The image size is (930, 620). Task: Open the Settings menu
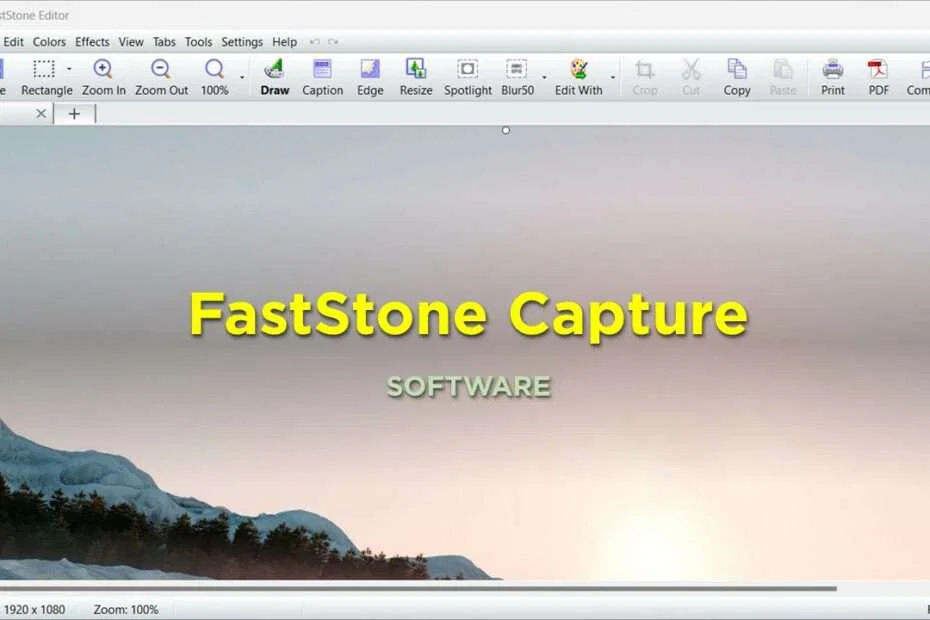tap(242, 42)
